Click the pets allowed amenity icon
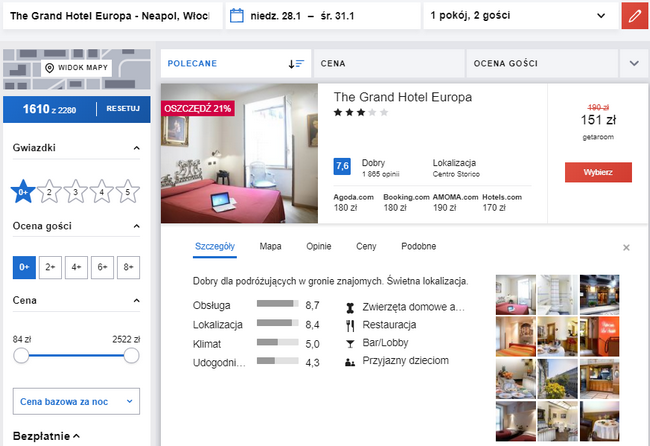Screen dimensions: 650x446 [x=350, y=308]
